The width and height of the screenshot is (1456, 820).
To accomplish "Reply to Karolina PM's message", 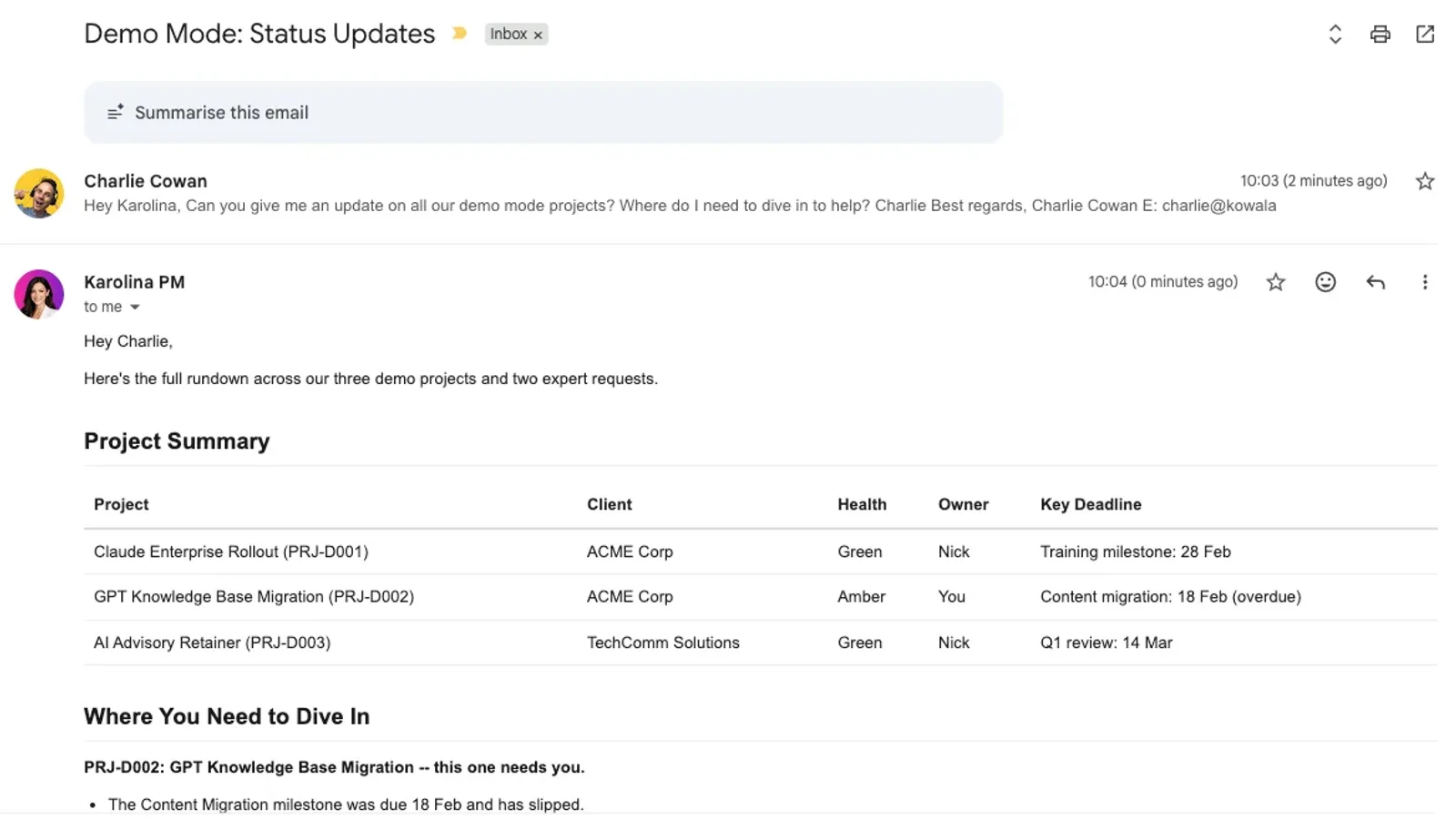I will point(1375,282).
